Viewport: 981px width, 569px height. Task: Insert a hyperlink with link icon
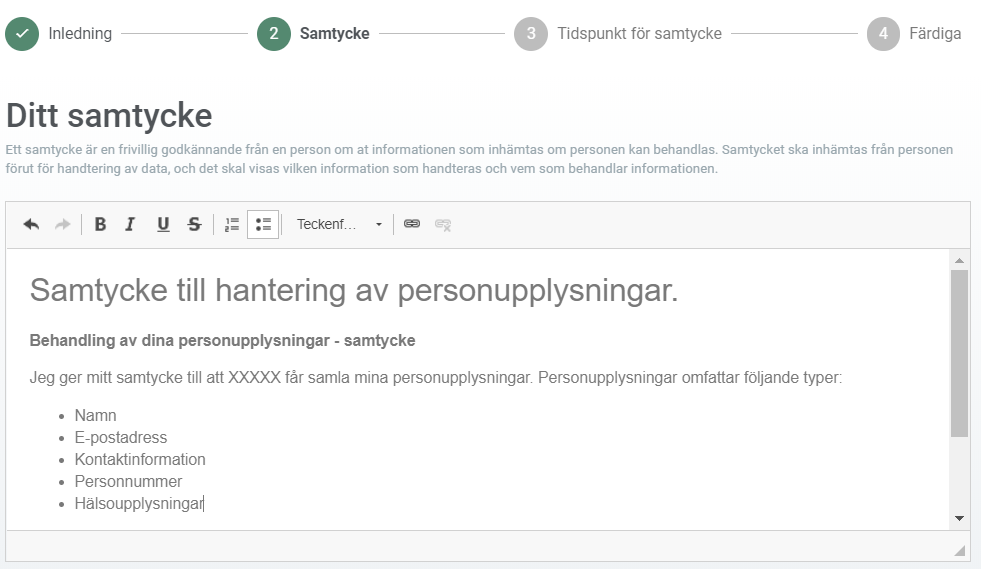click(x=412, y=225)
